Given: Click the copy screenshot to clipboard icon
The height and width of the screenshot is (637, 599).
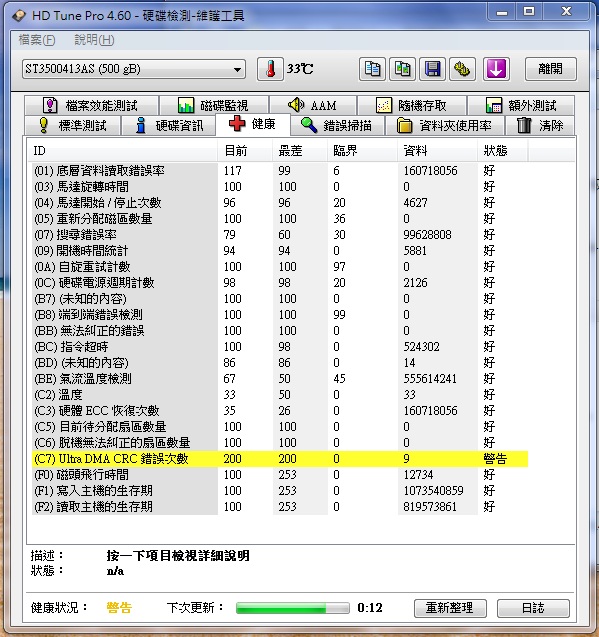Looking at the screenshot, I should [402, 69].
